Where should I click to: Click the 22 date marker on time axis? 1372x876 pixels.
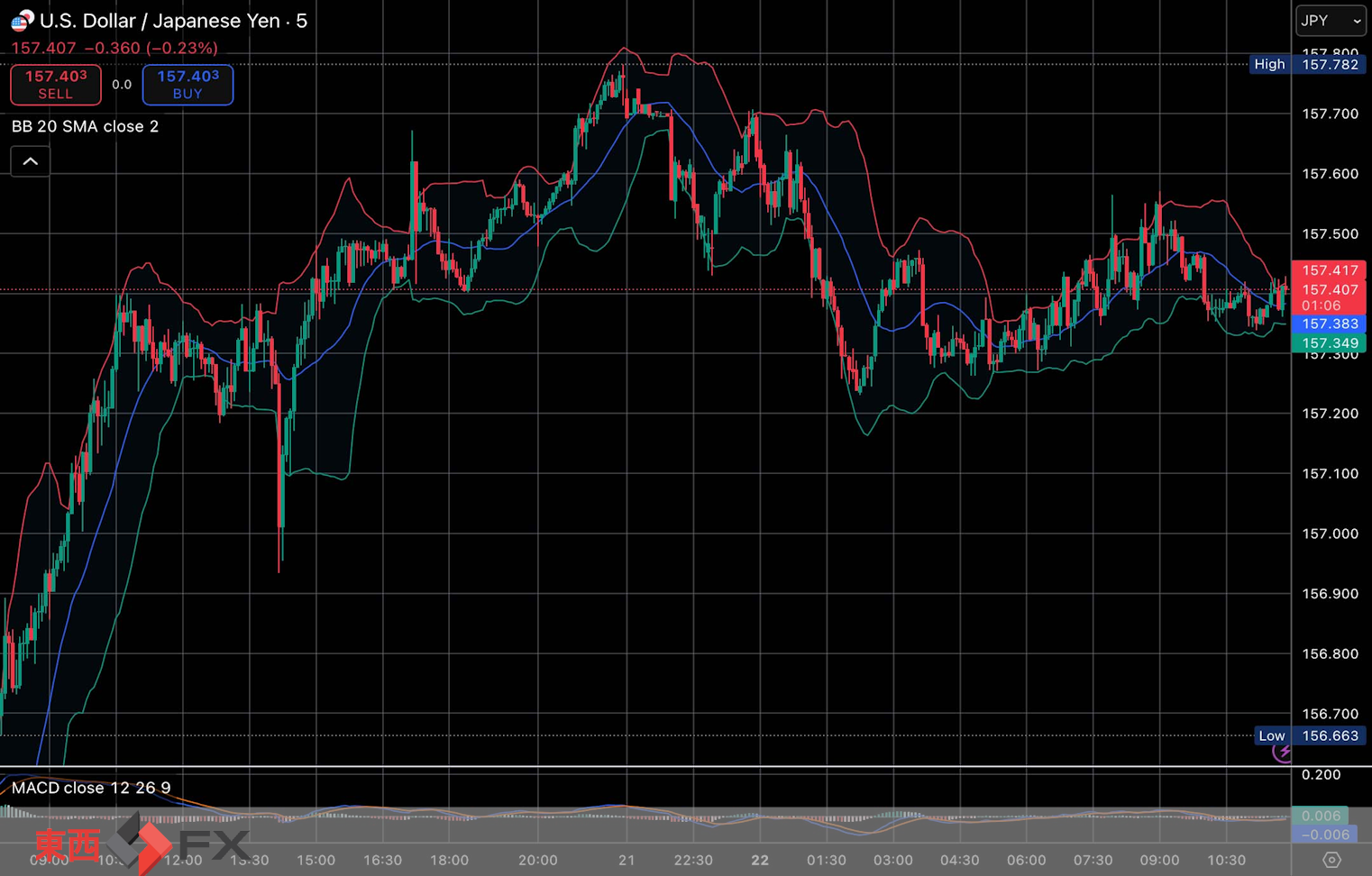(760, 860)
